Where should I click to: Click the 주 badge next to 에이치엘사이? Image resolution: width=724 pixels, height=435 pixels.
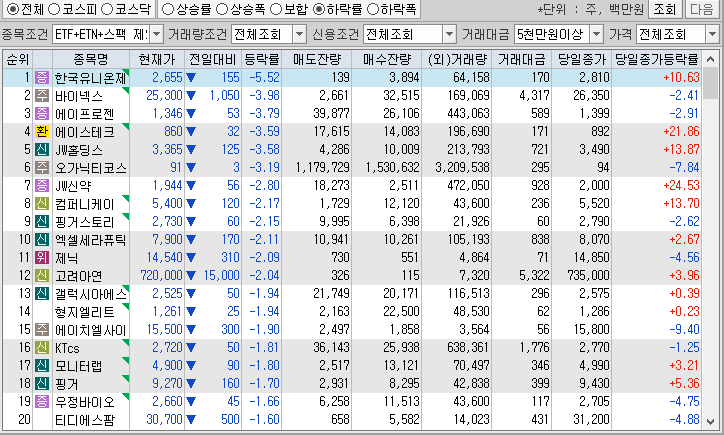[42, 330]
